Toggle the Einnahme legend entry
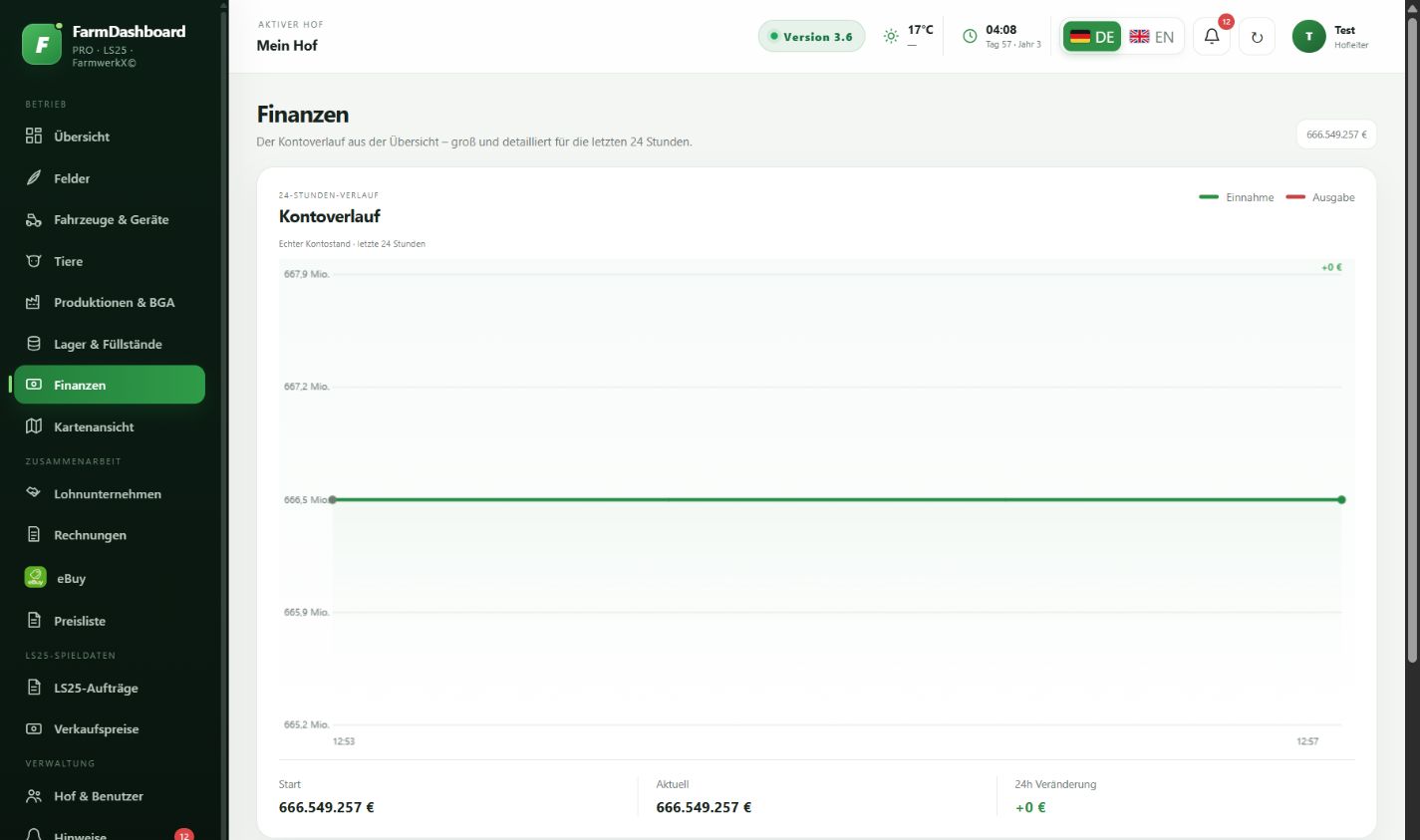The height and width of the screenshot is (840, 1420). (1237, 197)
